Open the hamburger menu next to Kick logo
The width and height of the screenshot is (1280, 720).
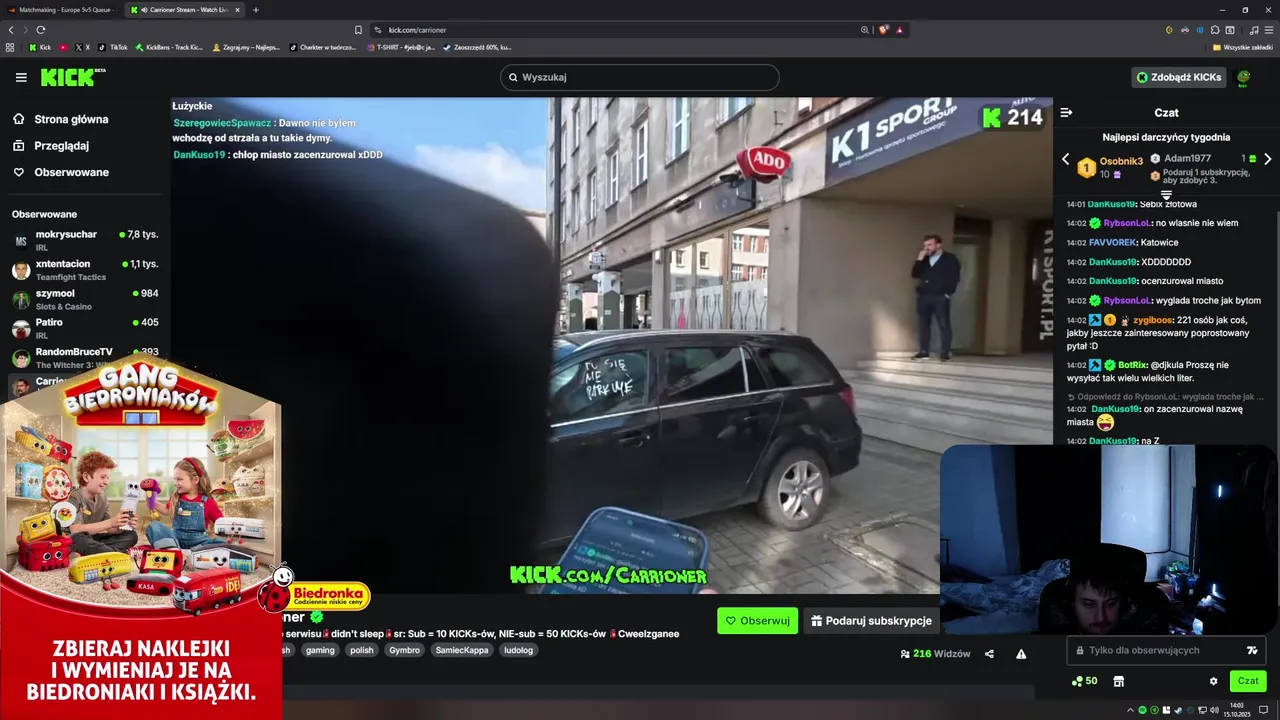point(21,77)
